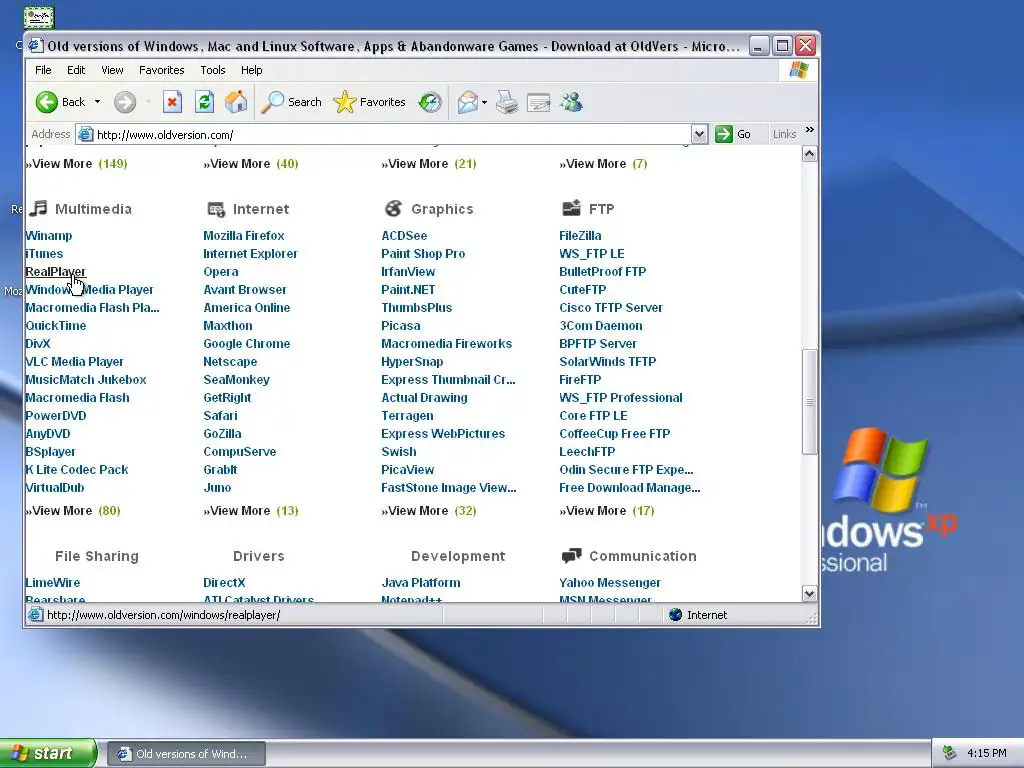This screenshot has height=768, width=1024.
Task: Open the Favorites star toolbar button
Action: pyautogui.click(x=370, y=102)
